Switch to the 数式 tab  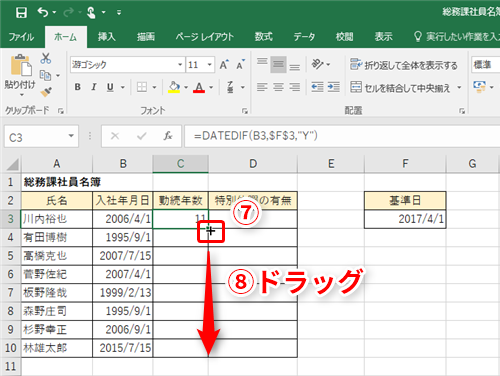tap(263, 37)
